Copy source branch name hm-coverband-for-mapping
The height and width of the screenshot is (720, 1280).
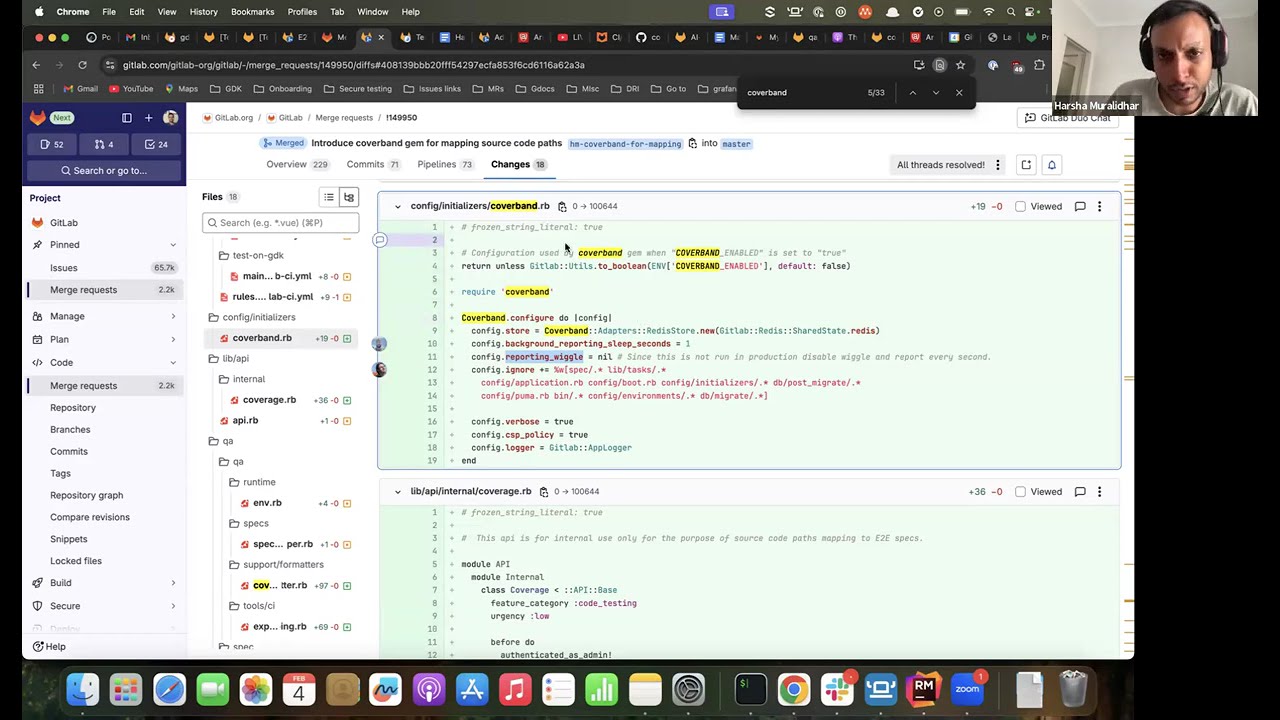pyautogui.click(x=692, y=144)
